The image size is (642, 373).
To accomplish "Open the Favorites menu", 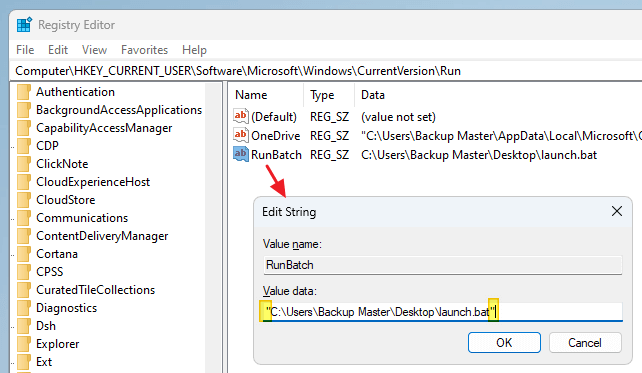I will [x=144, y=50].
